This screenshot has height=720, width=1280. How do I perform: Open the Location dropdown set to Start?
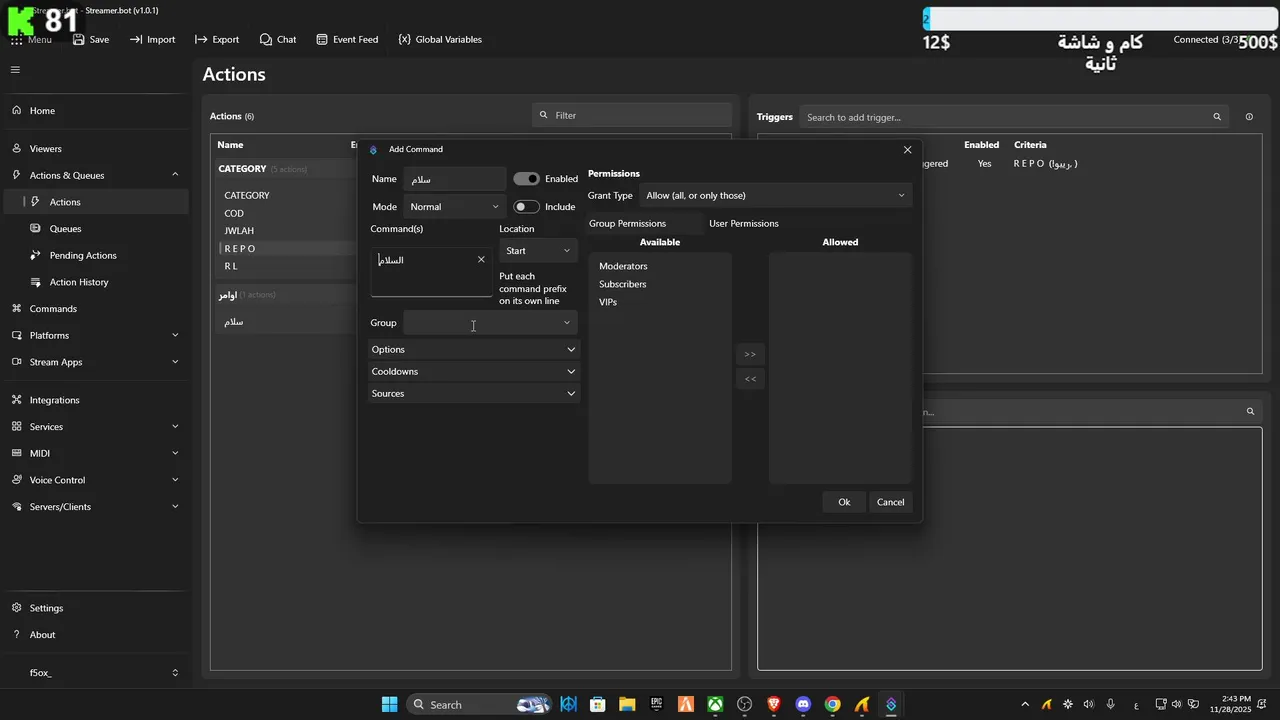tap(538, 251)
